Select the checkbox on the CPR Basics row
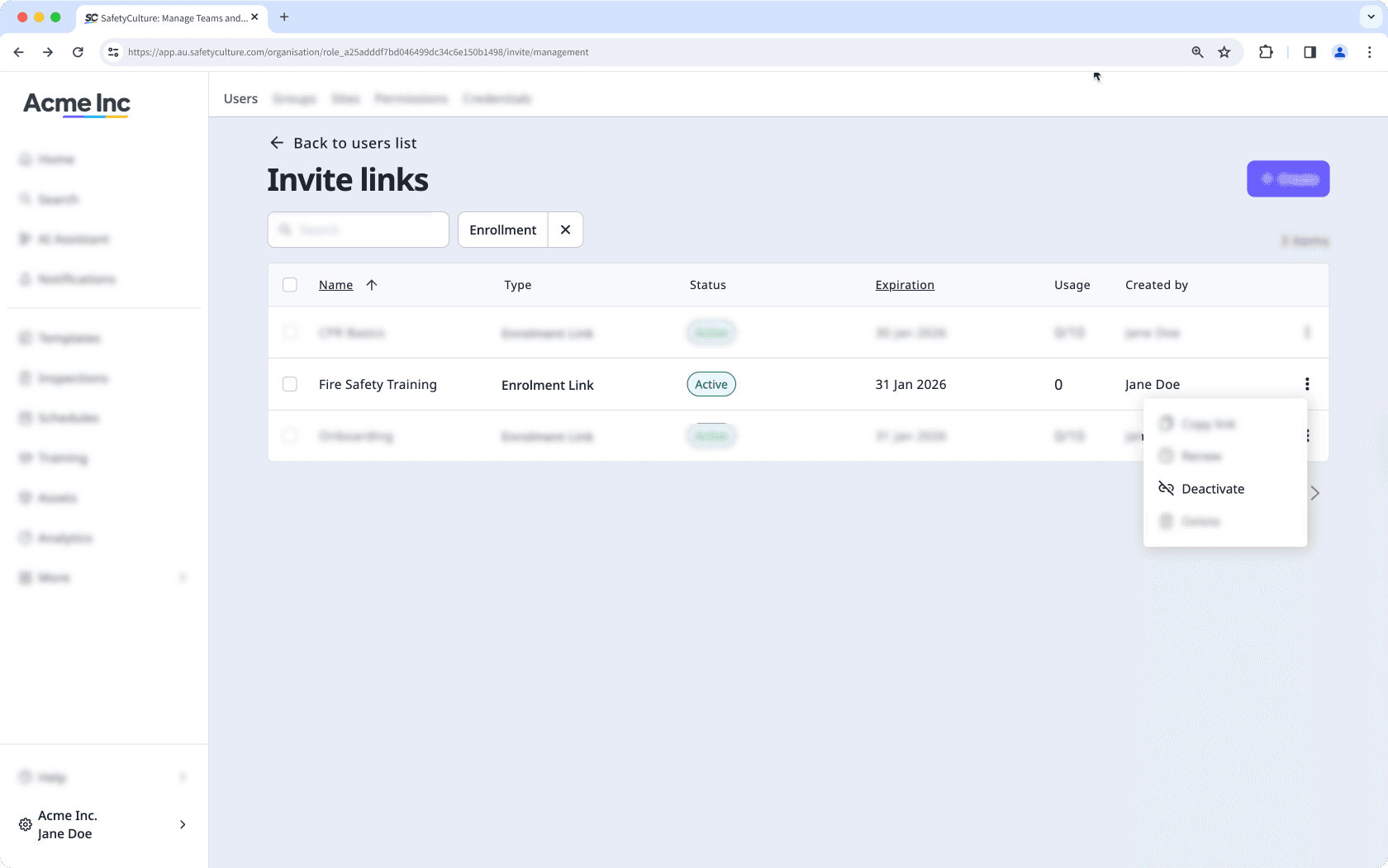Screen dimensions: 1388x868 pyautogui.click(x=290, y=333)
